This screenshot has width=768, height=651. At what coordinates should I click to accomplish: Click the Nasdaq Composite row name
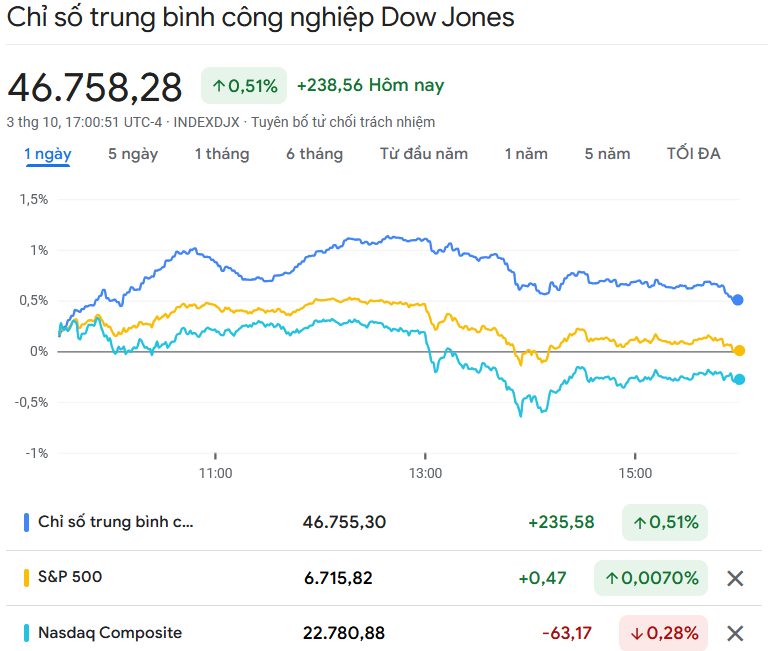pyautogui.click(x=110, y=633)
